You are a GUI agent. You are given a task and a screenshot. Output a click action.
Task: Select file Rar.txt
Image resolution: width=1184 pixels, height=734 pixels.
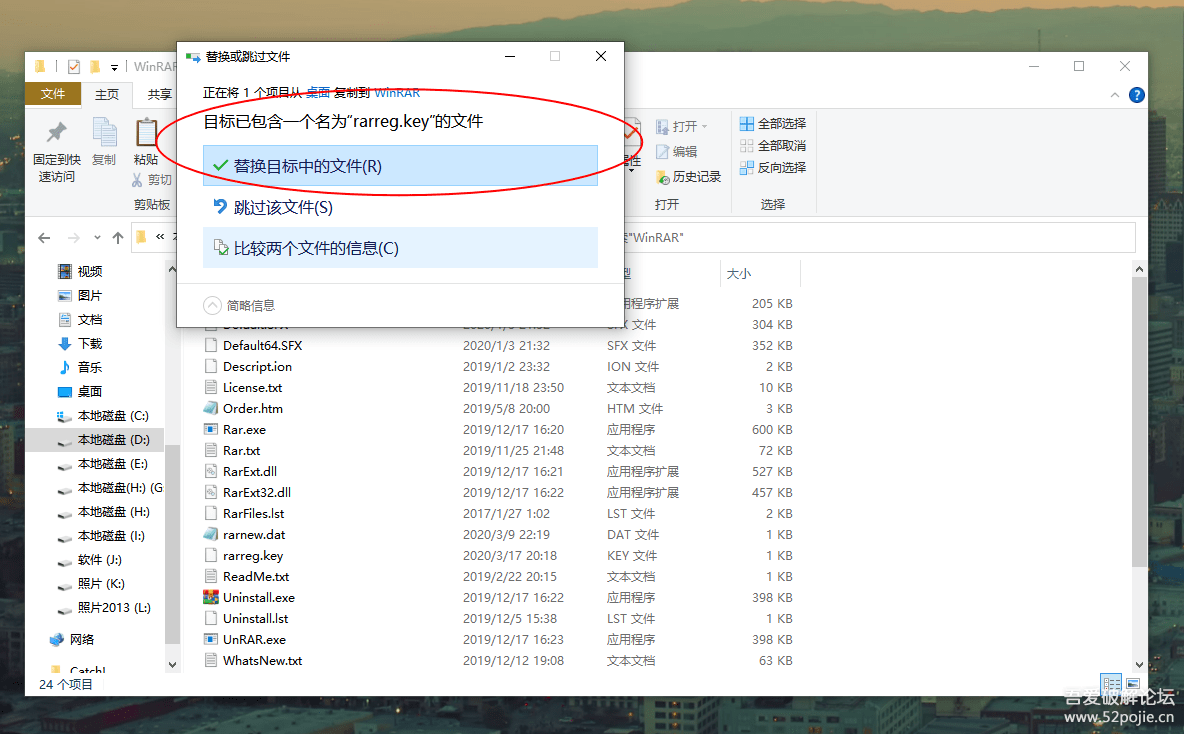tap(241, 450)
